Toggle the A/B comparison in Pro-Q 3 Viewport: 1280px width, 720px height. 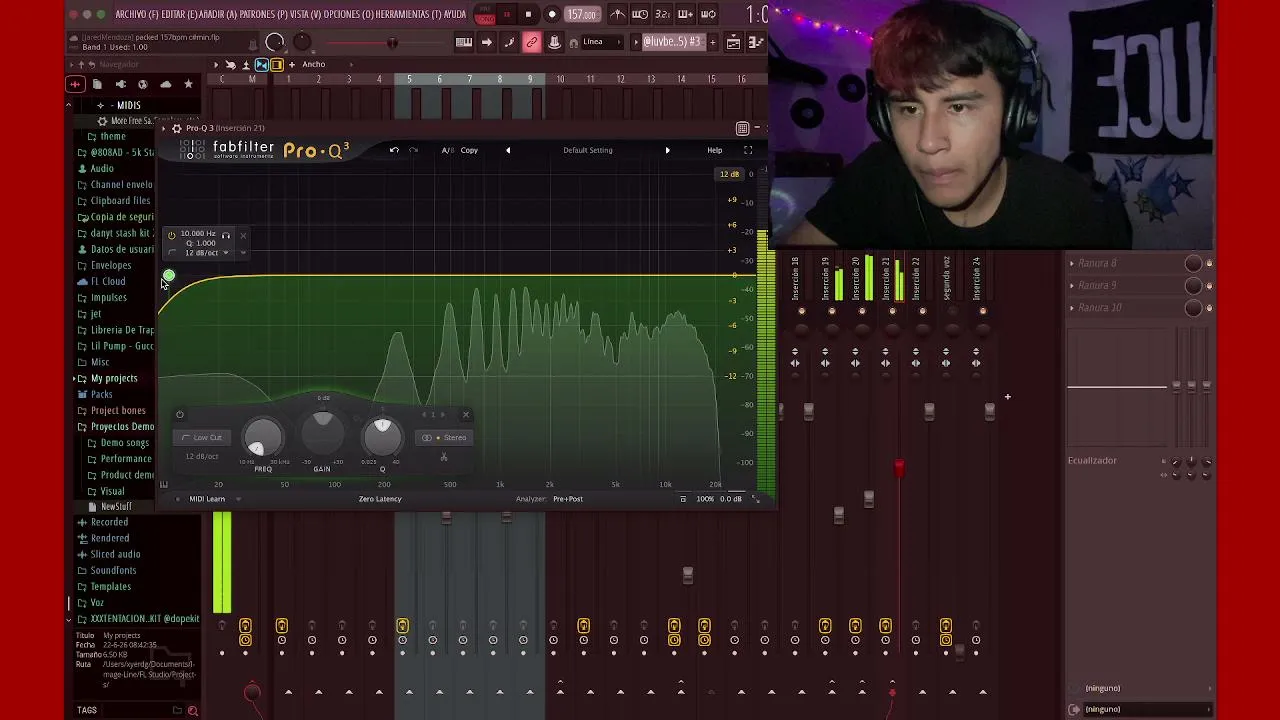447,150
